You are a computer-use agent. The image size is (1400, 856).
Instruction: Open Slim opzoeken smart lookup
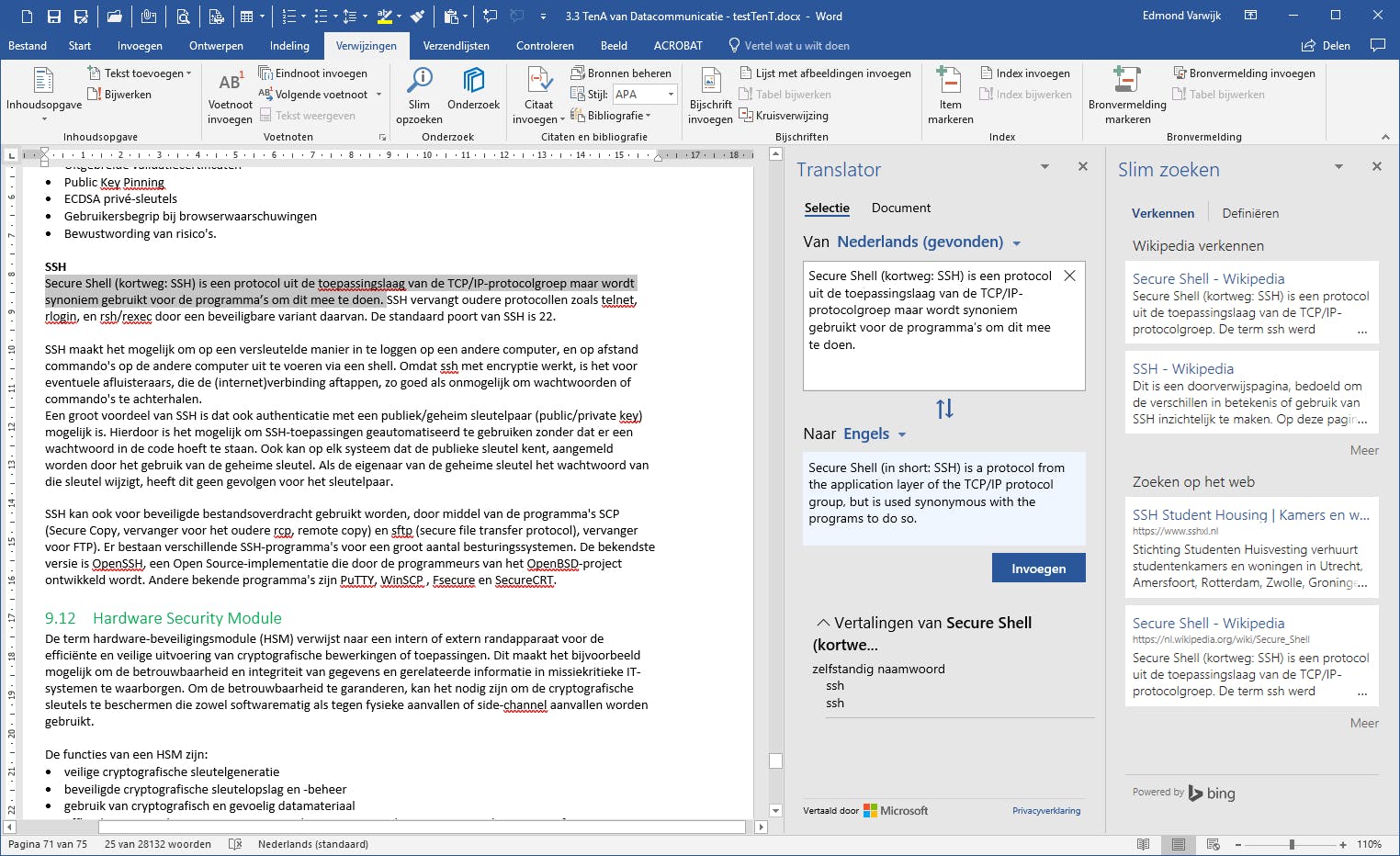click(419, 96)
